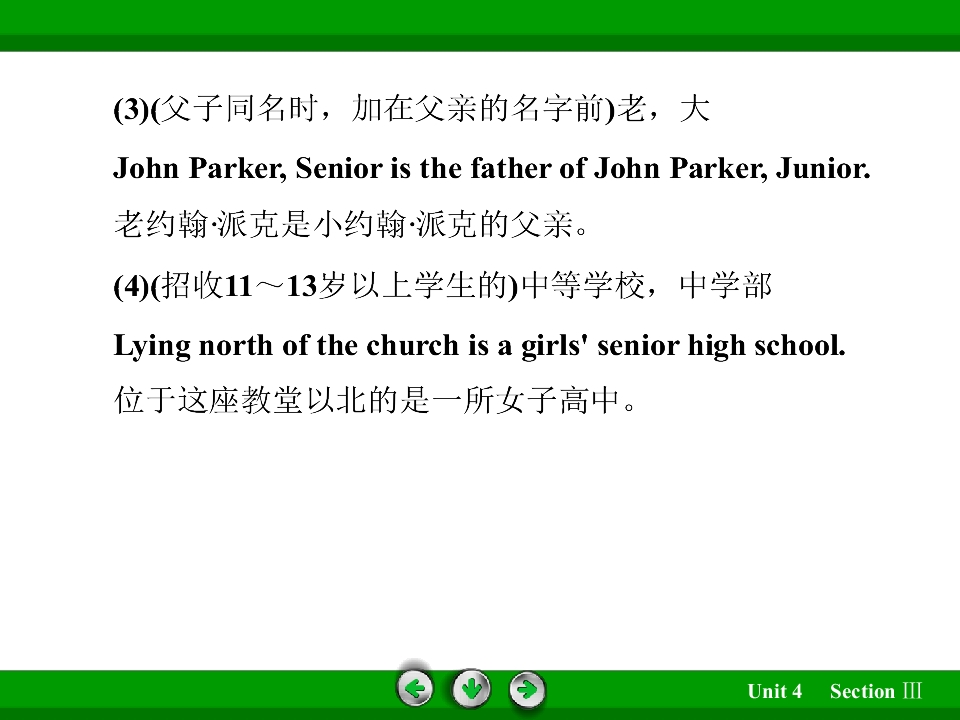The height and width of the screenshot is (720, 960).
Task: Click translation '位于这座教堂以北的是一所女子高中'
Action: coord(375,401)
